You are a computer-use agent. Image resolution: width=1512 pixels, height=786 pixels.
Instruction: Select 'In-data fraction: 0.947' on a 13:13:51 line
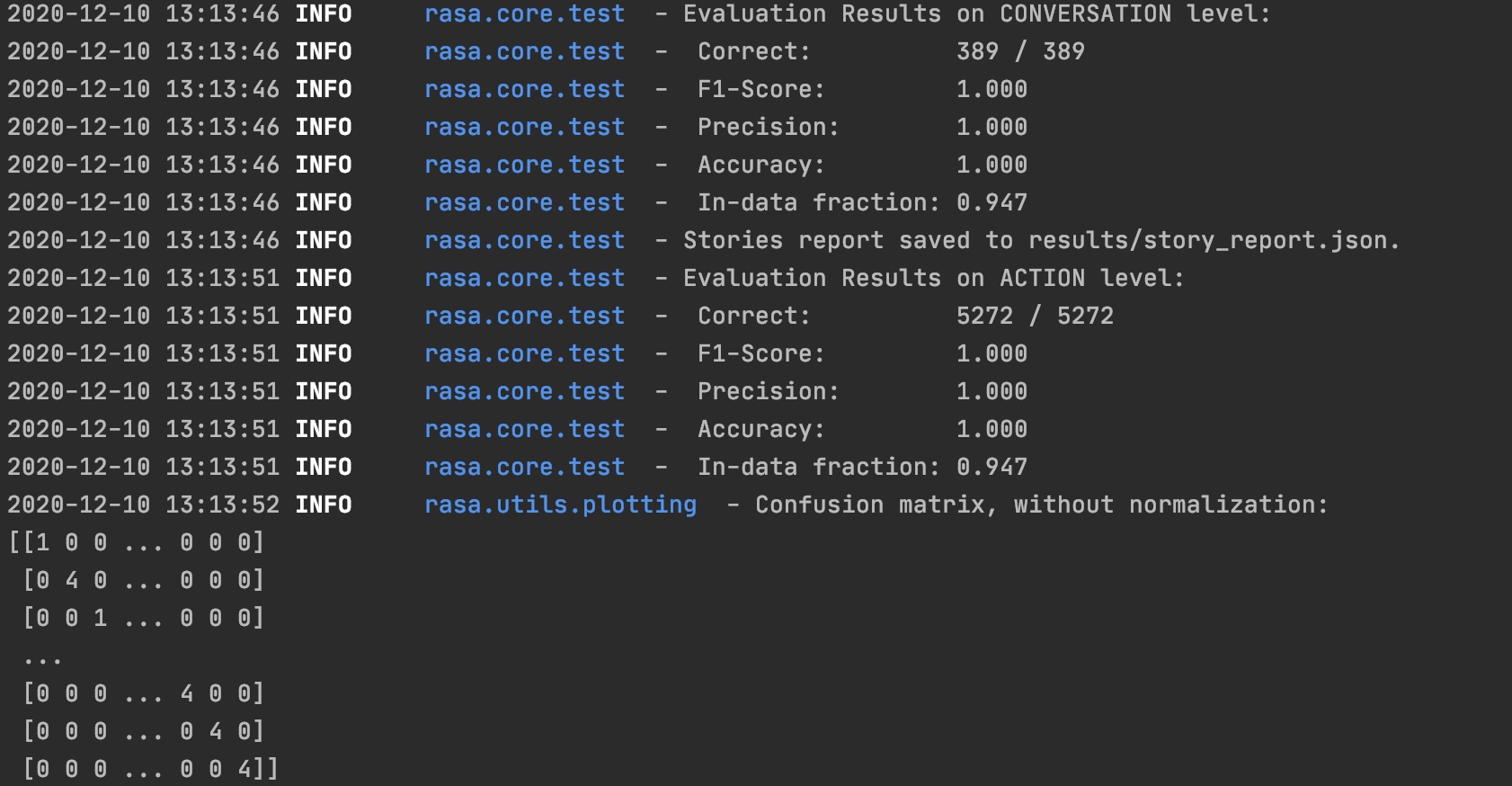pyautogui.click(x=862, y=467)
